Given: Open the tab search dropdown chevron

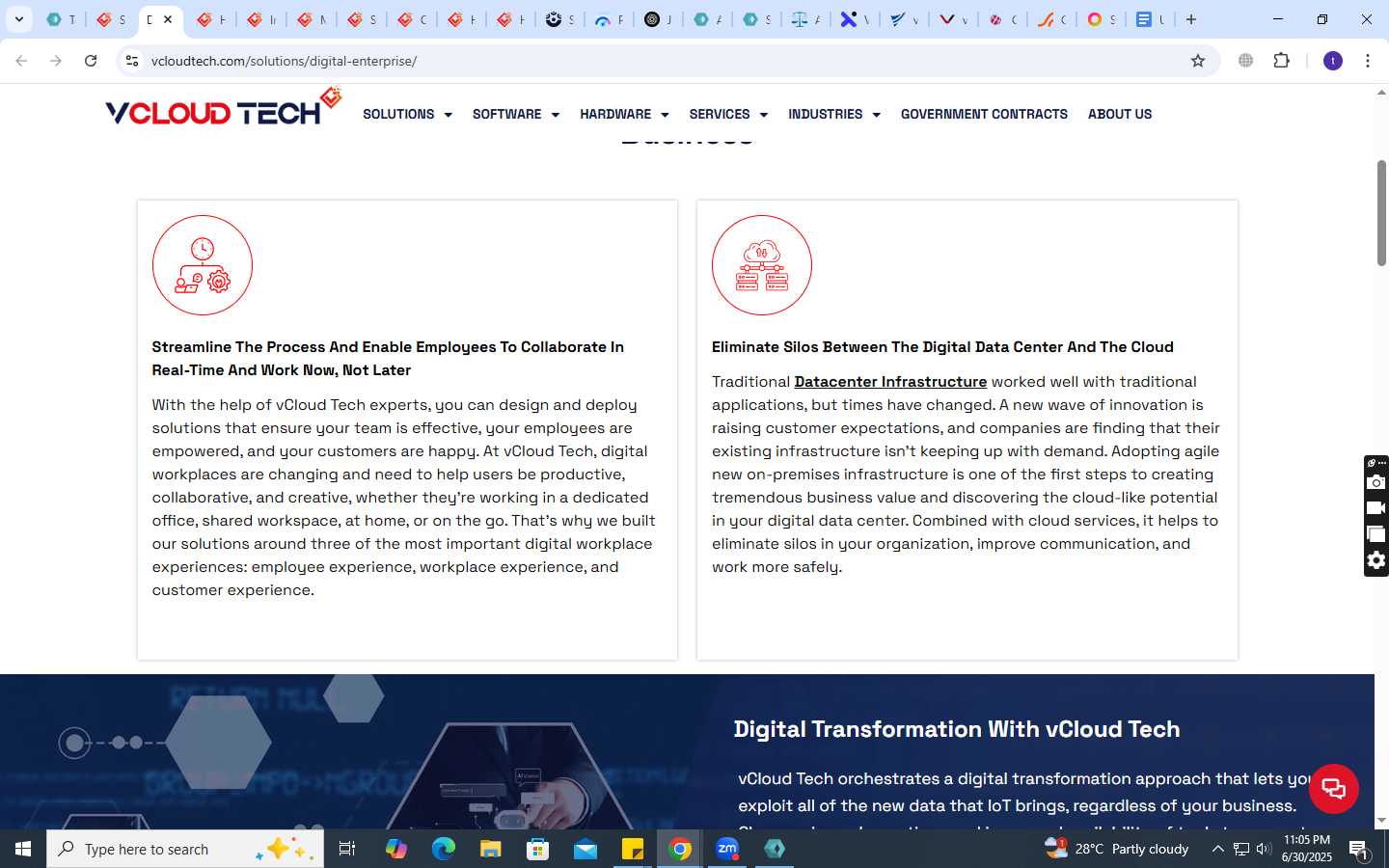Looking at the screenshot, I should [18, 19].
